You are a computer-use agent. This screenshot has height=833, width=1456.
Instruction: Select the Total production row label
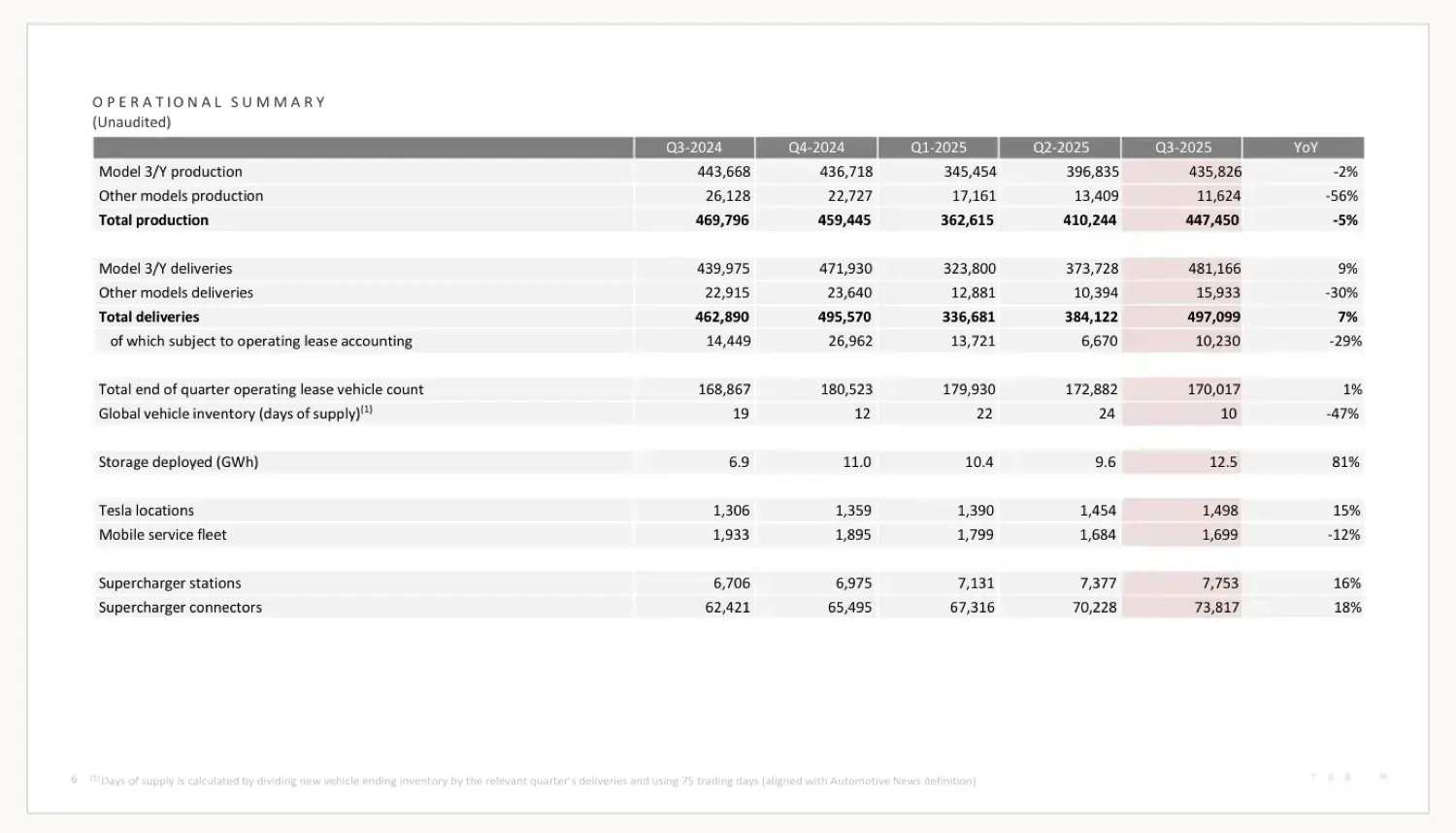[x=153, y=220]
